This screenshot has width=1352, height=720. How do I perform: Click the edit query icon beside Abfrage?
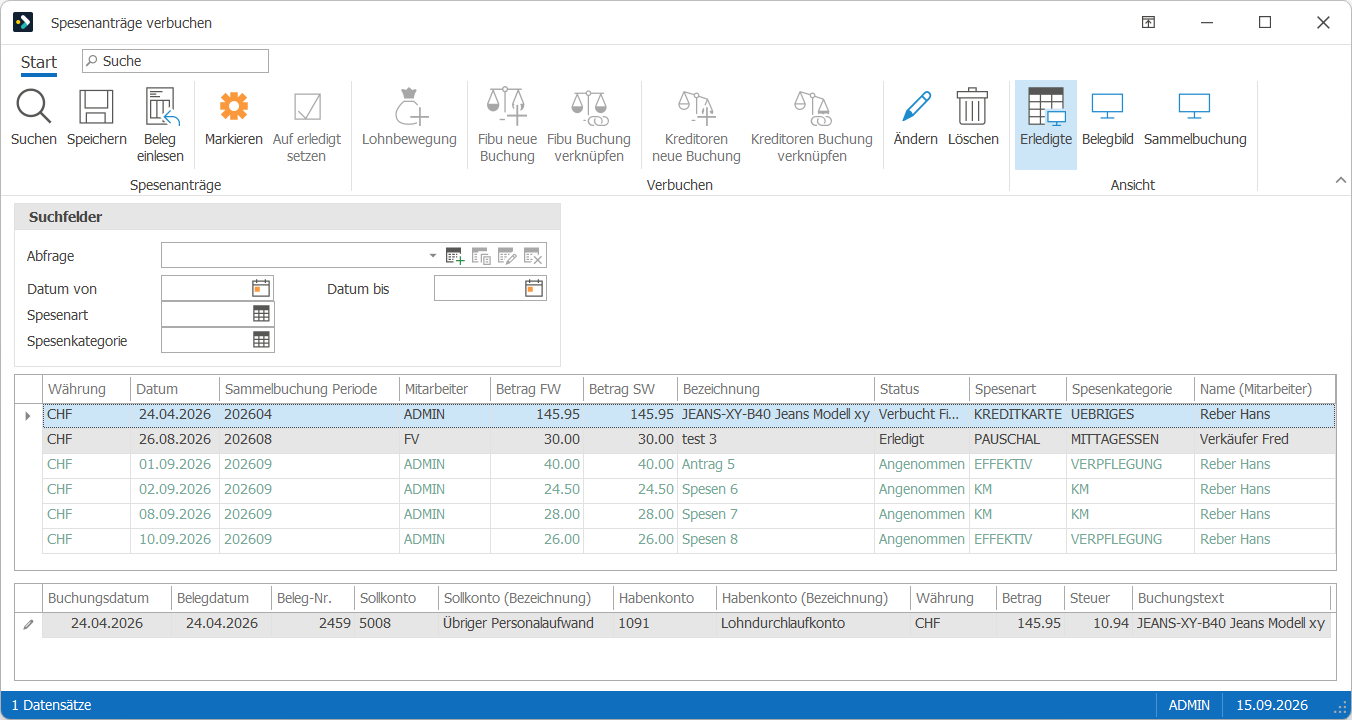coord(507,256)
